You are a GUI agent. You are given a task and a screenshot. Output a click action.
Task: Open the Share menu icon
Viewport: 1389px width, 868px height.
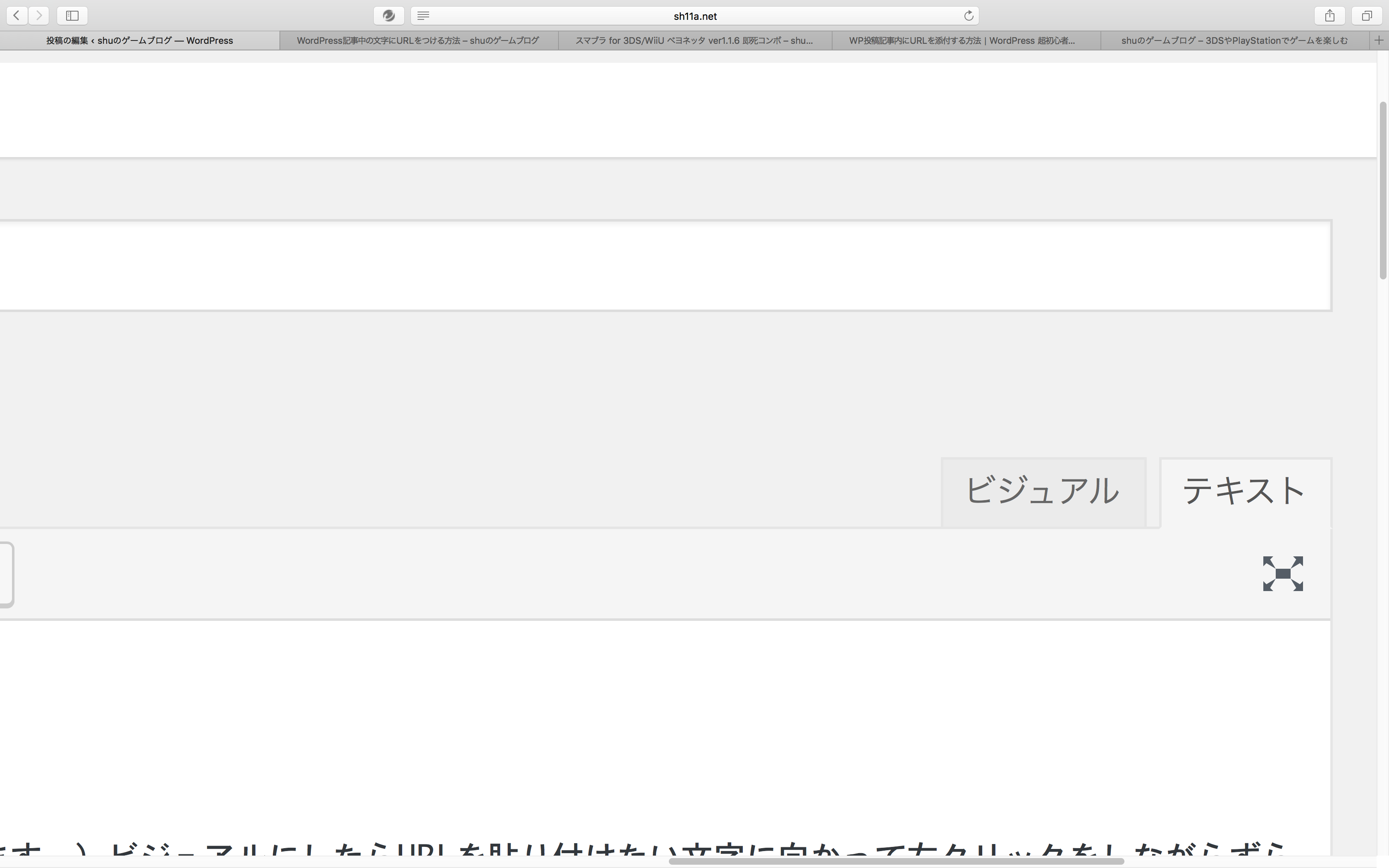point(1330,16)
